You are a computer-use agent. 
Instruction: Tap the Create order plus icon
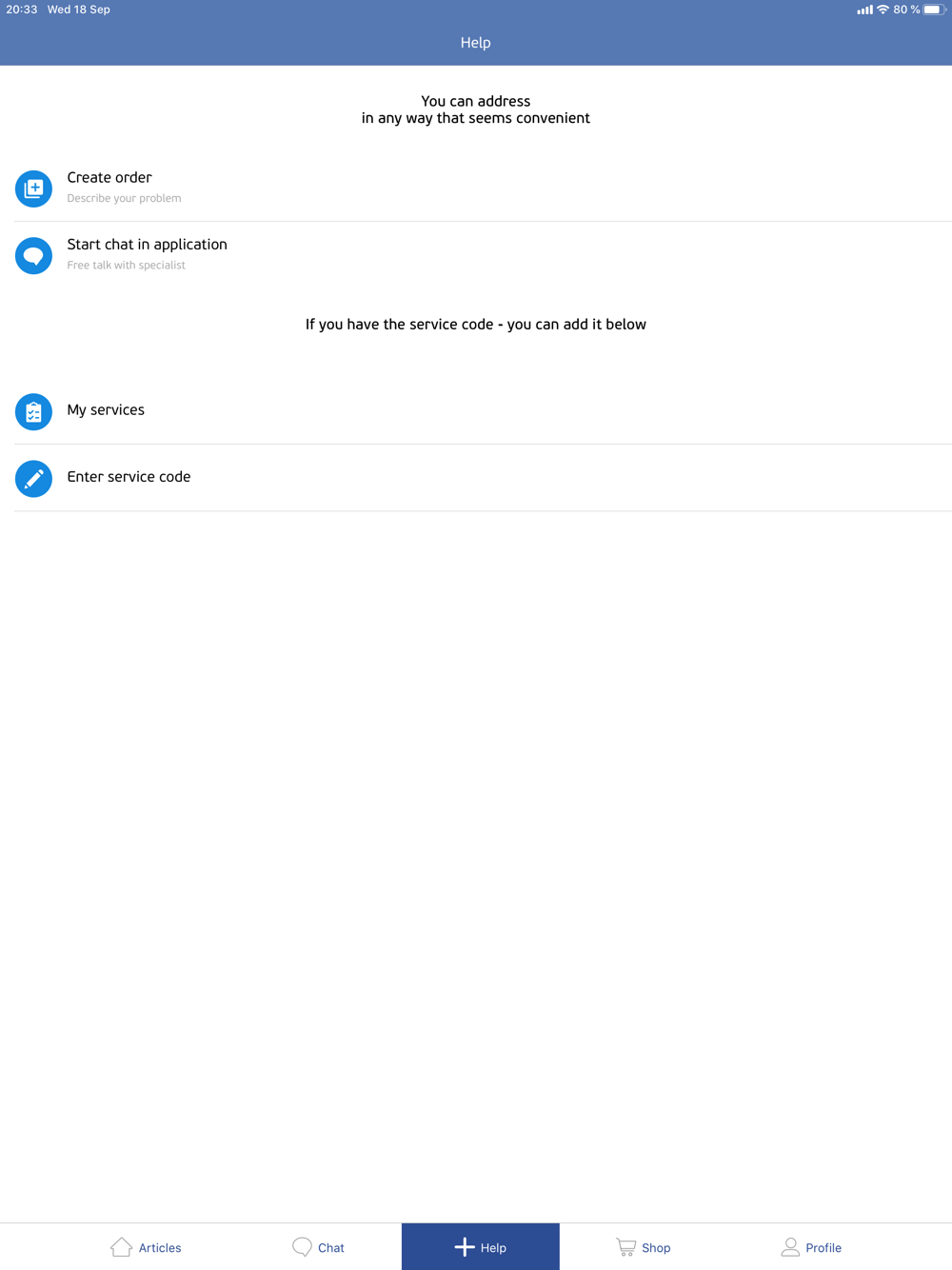(33, 189)
